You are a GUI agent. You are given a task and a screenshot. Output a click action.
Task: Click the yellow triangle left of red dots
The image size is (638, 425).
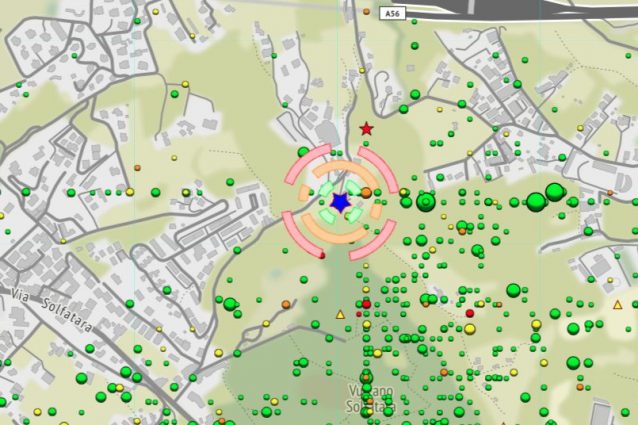339,316
